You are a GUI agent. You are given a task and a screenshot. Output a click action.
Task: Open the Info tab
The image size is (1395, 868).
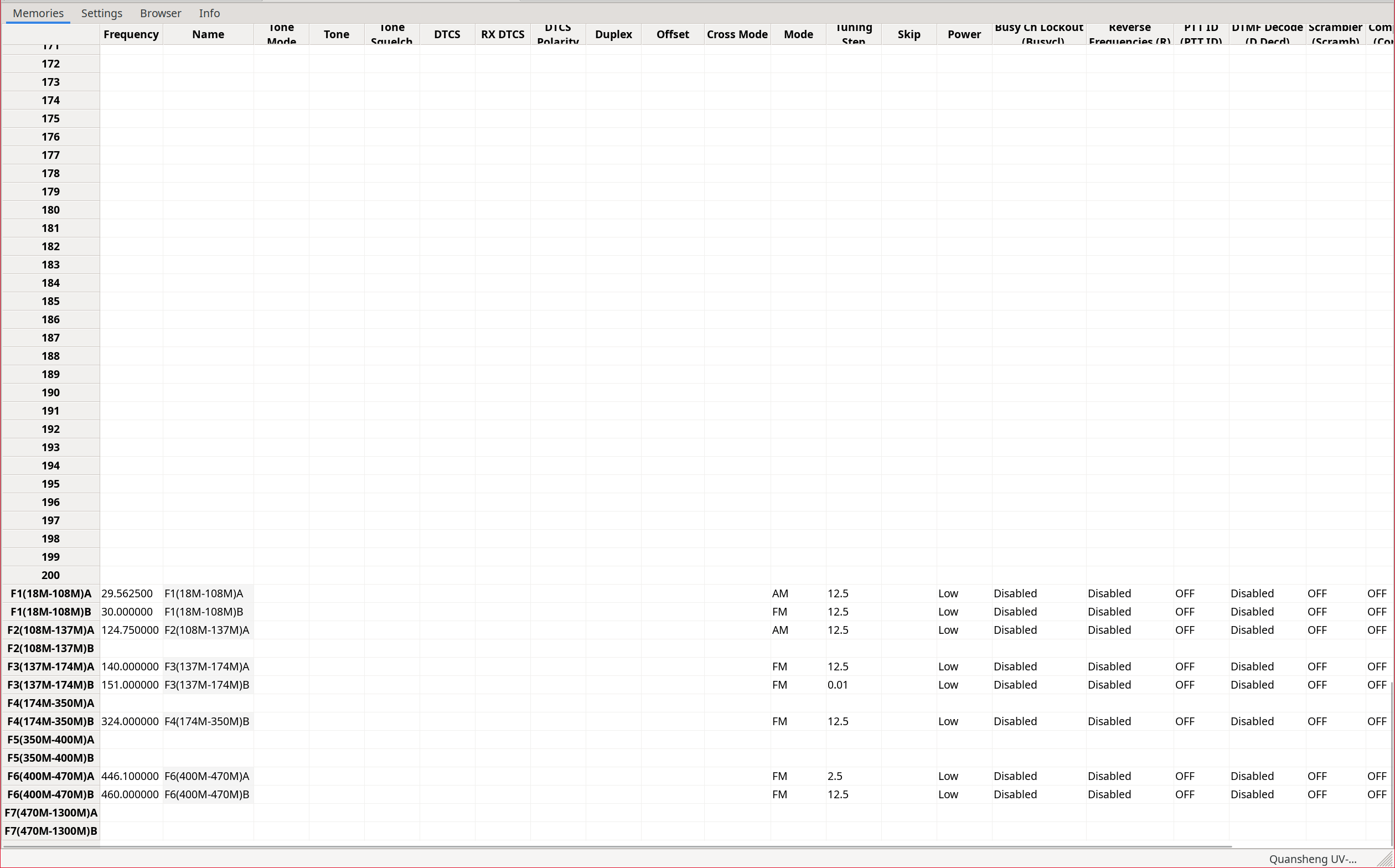[x=209, y=13]
